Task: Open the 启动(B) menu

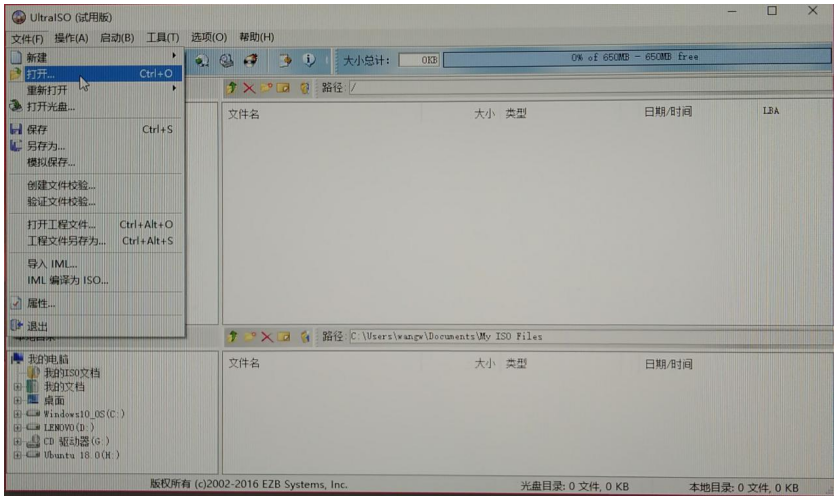Action: [117, 38]
